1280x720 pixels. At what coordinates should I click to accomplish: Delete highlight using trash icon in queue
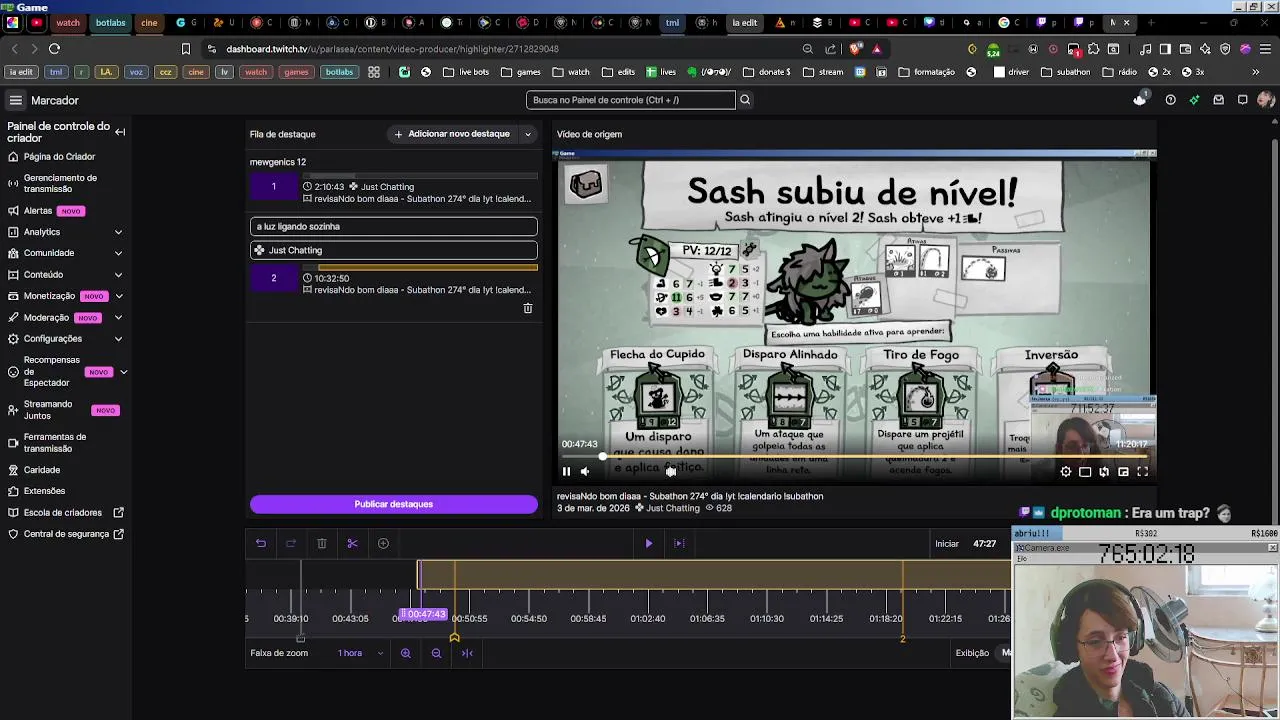tap(528, 308)
